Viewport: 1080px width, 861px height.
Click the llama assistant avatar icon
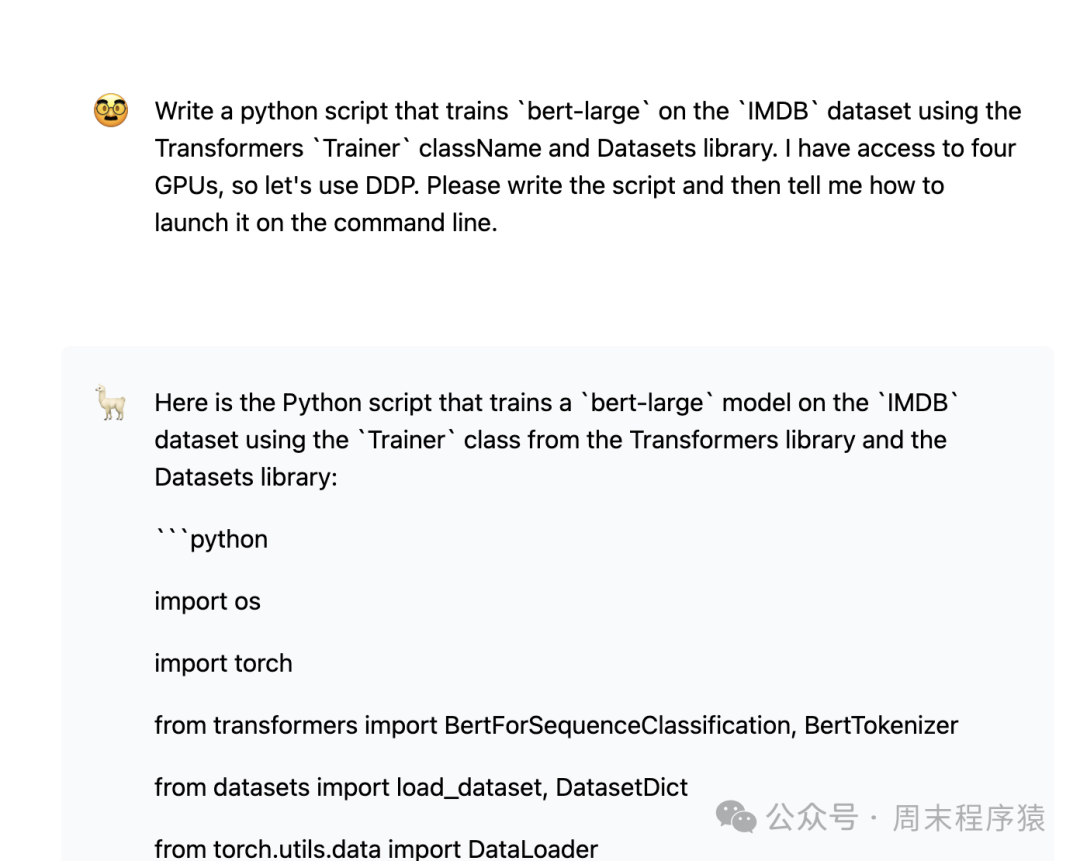coord(111,403)
